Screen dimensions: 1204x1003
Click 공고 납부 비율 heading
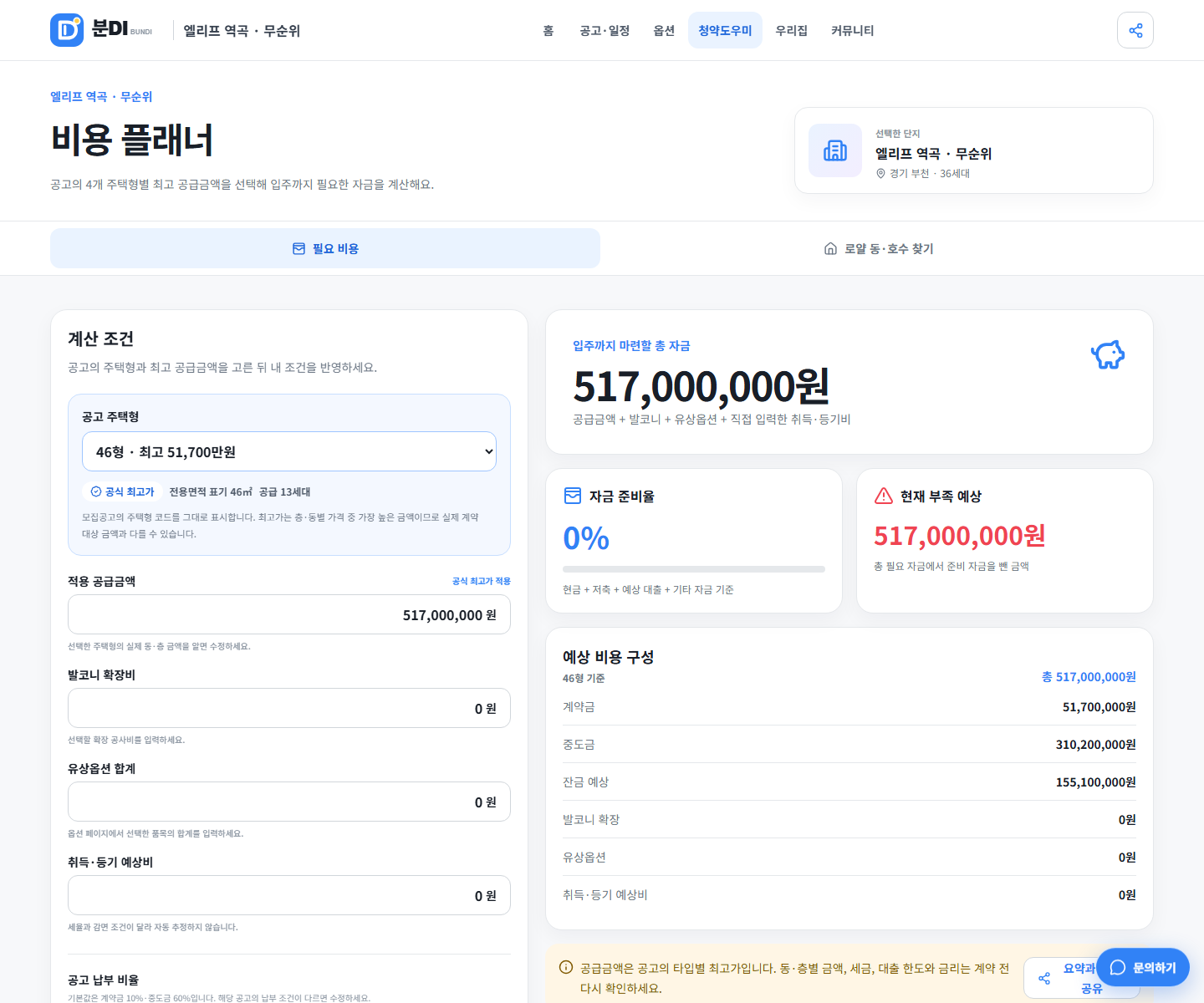pyautogui.click(x=103, y=980)
